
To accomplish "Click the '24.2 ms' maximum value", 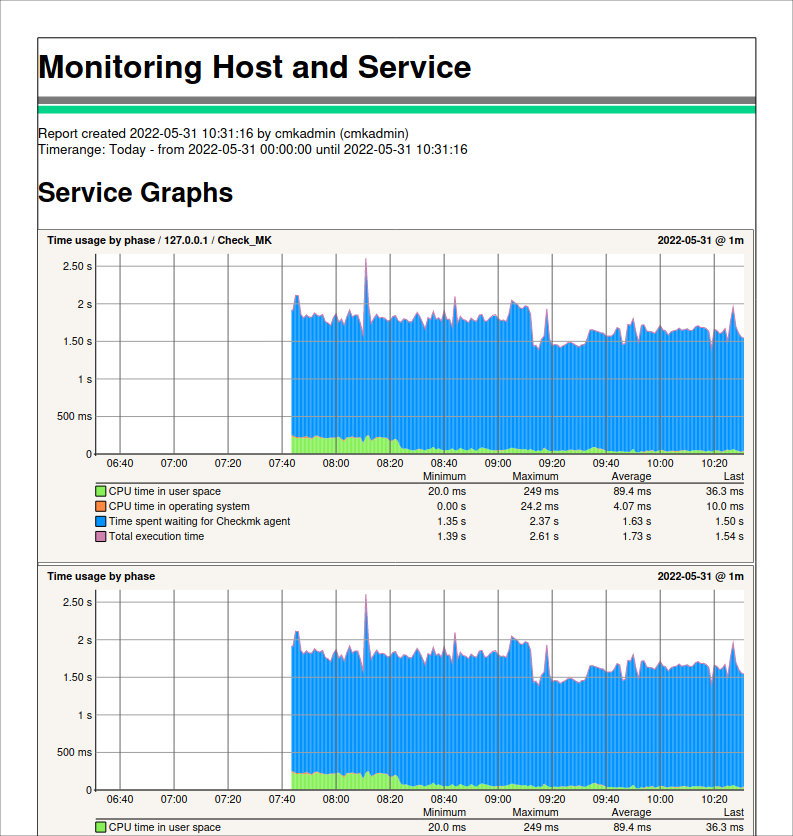I will (x=540, y=506).
